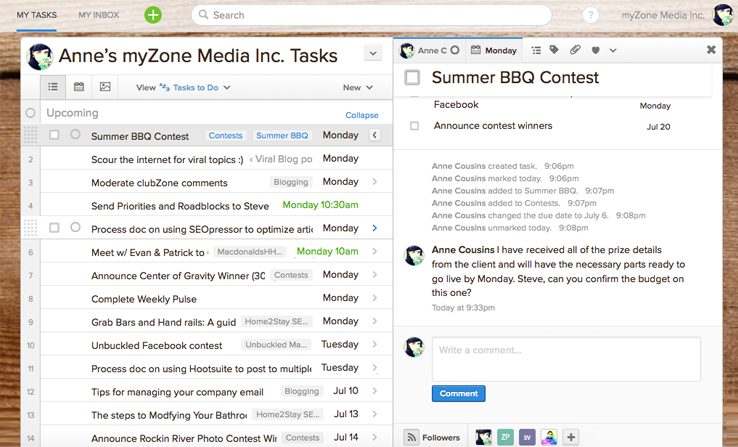Image resolution: width=738 pixels, height=447 pixels.
Task: Switch to files image view icon
Action: point(105,87)
